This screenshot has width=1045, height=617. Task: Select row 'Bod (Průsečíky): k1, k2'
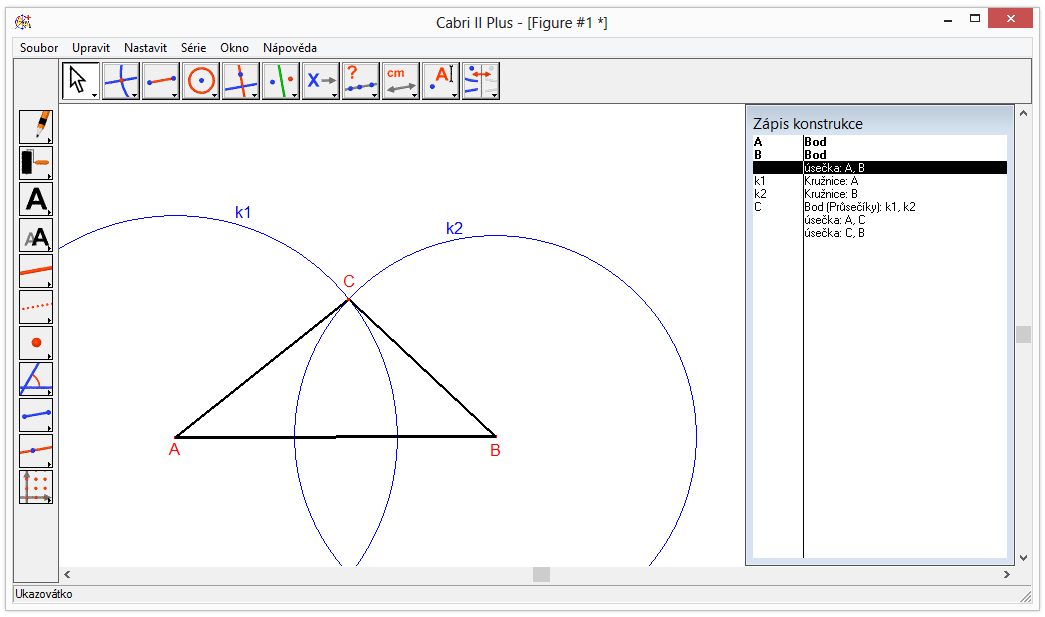(x=880, y=207)
